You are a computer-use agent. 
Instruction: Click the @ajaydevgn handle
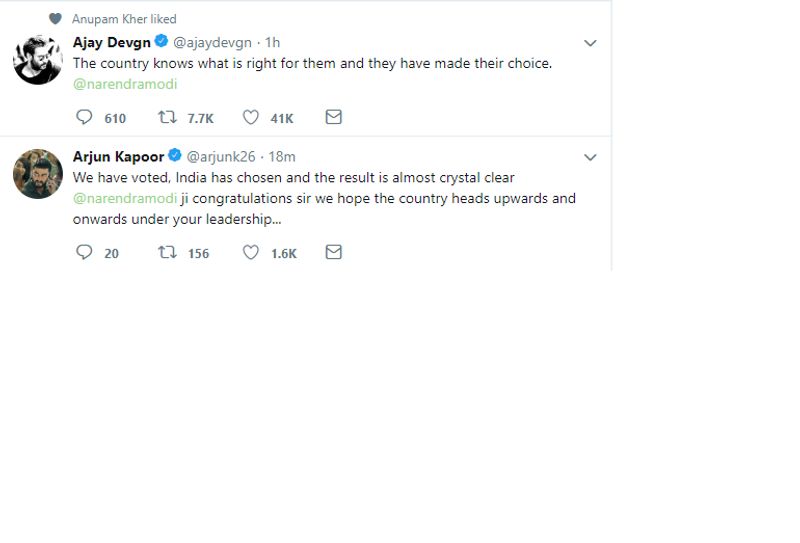(212, 42)
